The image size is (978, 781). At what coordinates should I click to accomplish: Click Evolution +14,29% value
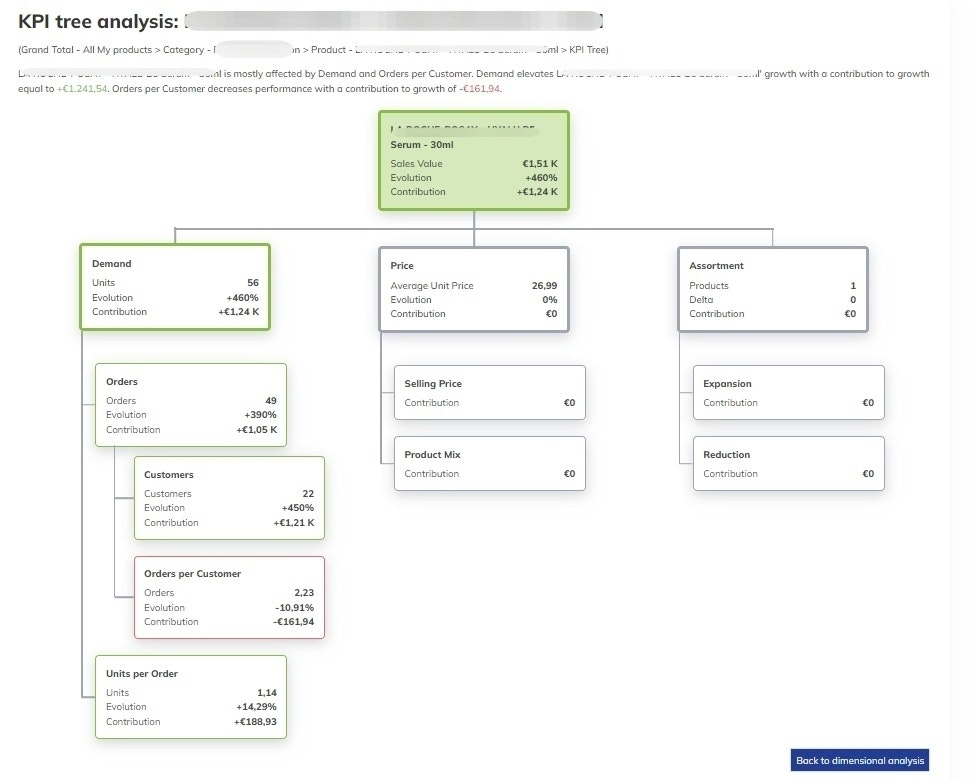point(256,707)
